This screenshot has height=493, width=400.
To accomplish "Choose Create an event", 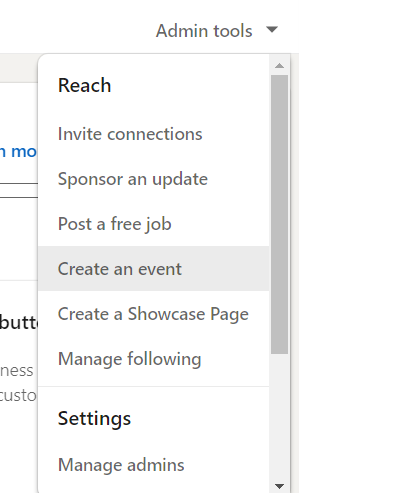I will [154, 269].
